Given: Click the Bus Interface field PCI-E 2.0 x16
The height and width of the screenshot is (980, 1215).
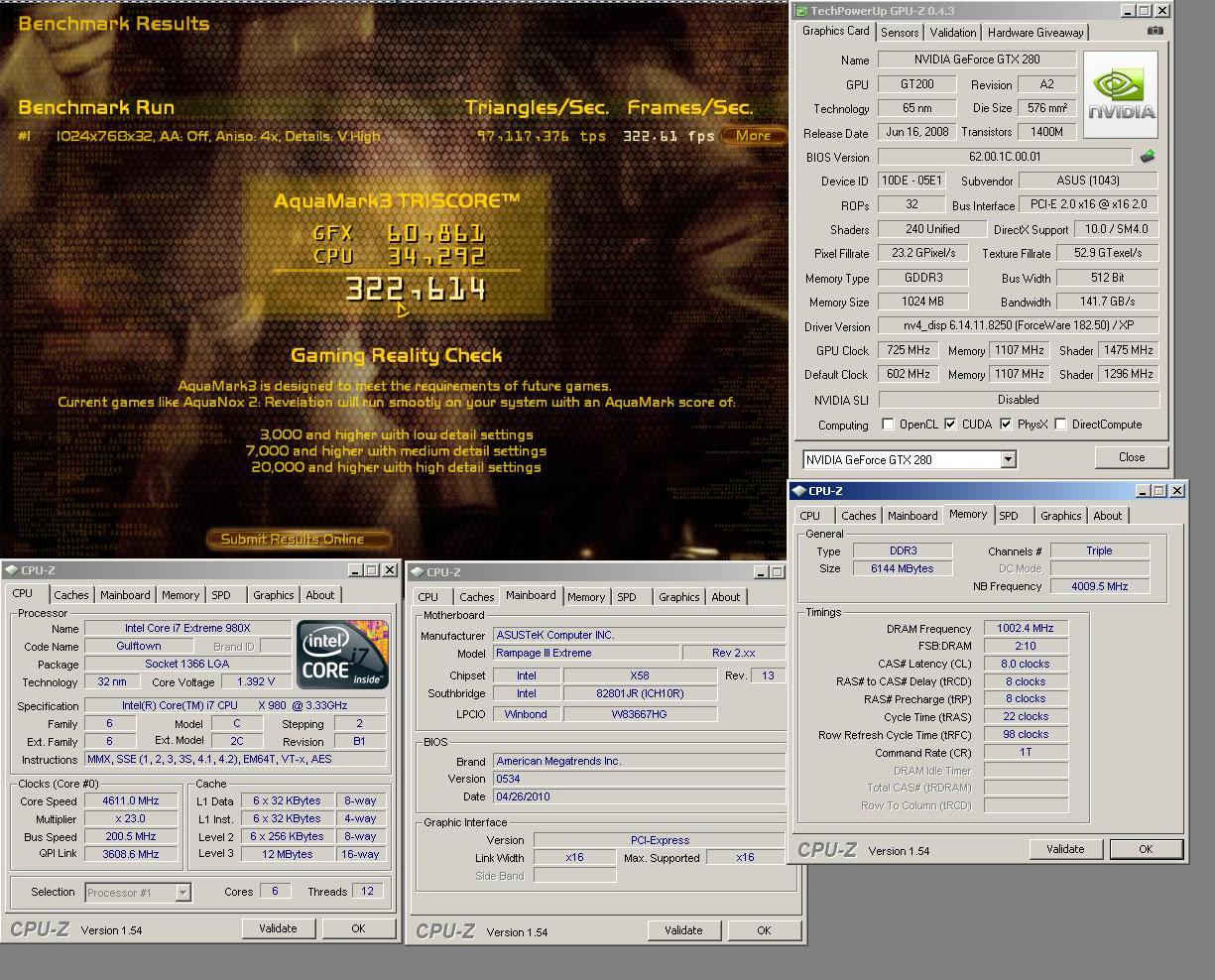Looking at the screenshot, I should (1088, 205).
